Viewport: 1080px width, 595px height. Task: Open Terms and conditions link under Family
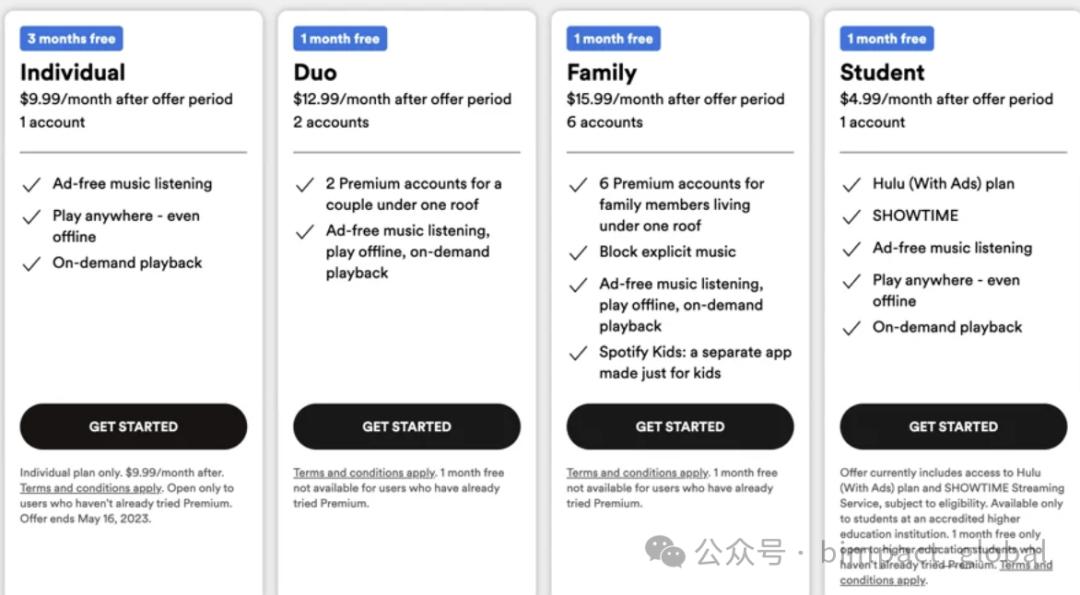pyautogui.click(x=637, y=472)
